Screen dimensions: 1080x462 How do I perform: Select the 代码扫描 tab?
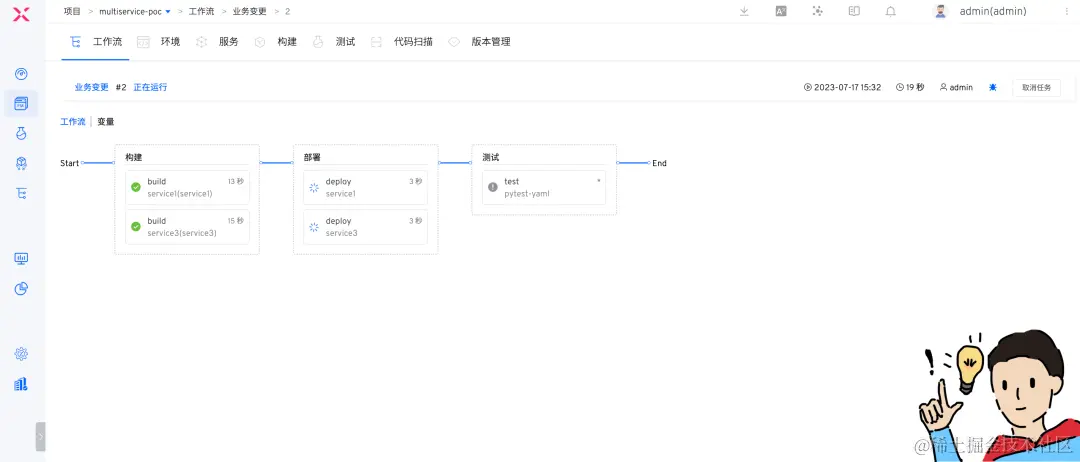pyautogui.click(x=402, y=42)
